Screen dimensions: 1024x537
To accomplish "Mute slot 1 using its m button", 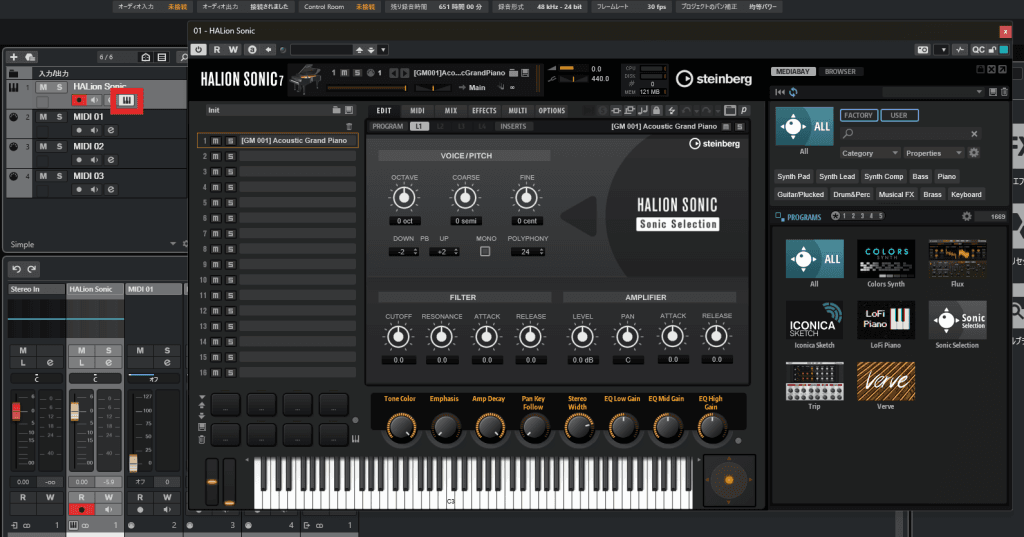I will [216, 140].
